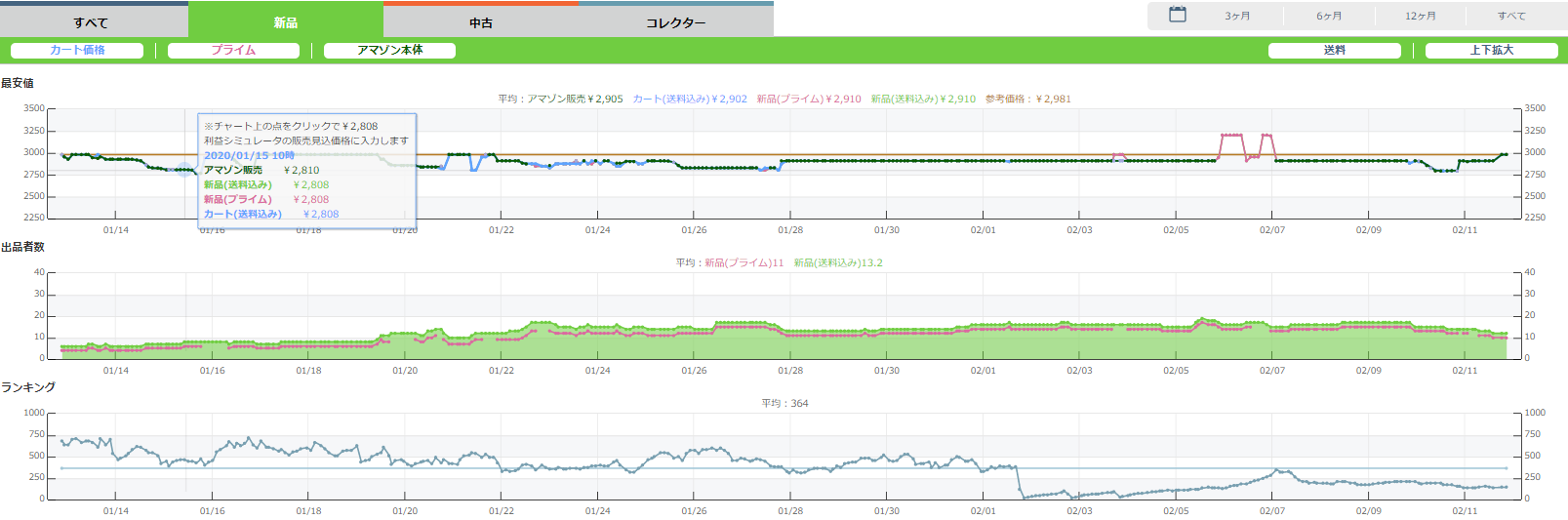The height and width of the screenshot is (520, 1568).
Task: Open the 中古 tab
Action: [481, 22]
